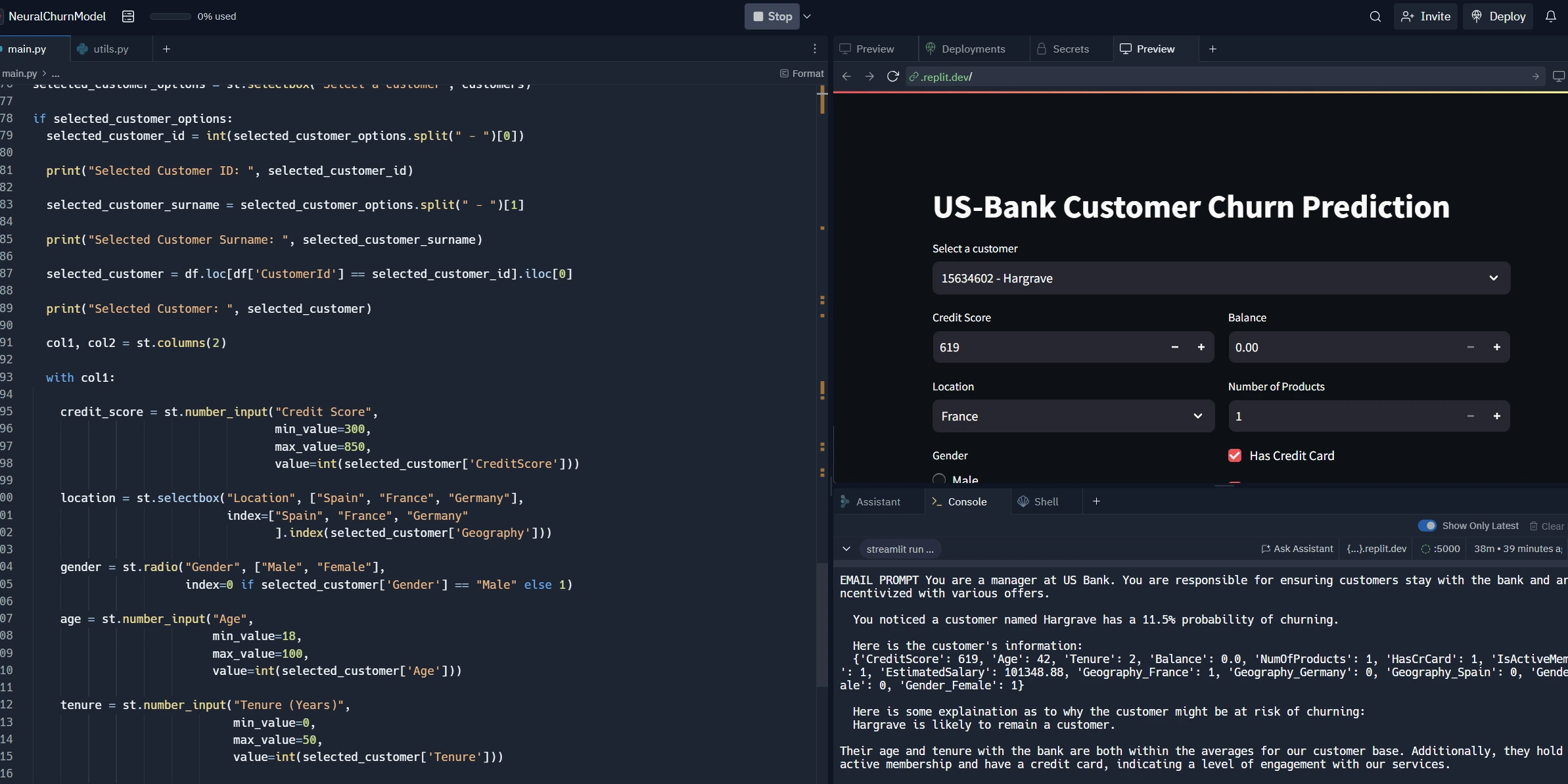This screenshot has height=784, width=1568.
Task: Open the editor pane three-dot menu
Action: [815, 49]
